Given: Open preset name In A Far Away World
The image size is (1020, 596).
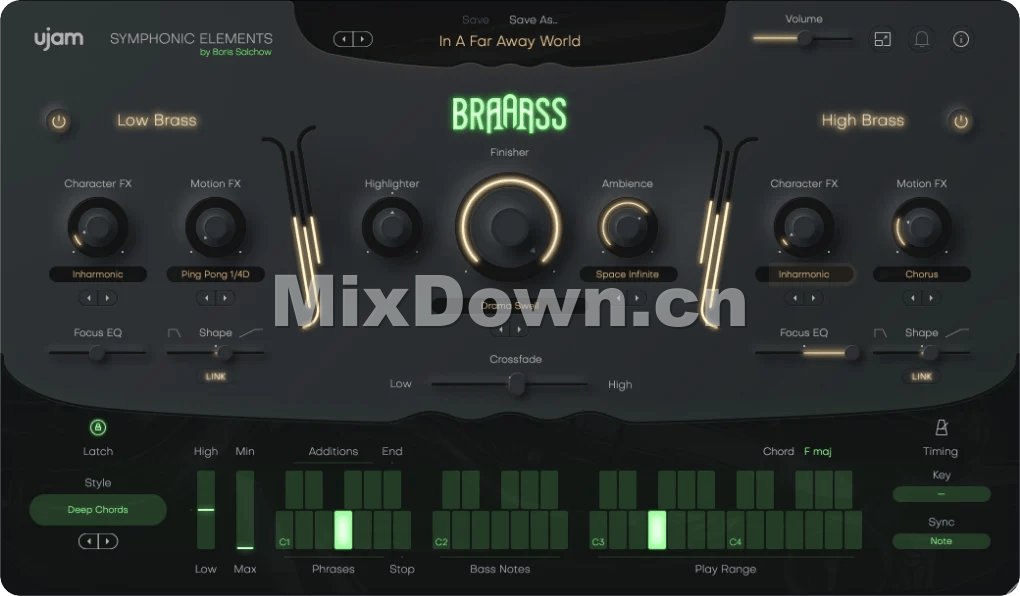Looking at the screenshot, I should click(x=509, y=41).
